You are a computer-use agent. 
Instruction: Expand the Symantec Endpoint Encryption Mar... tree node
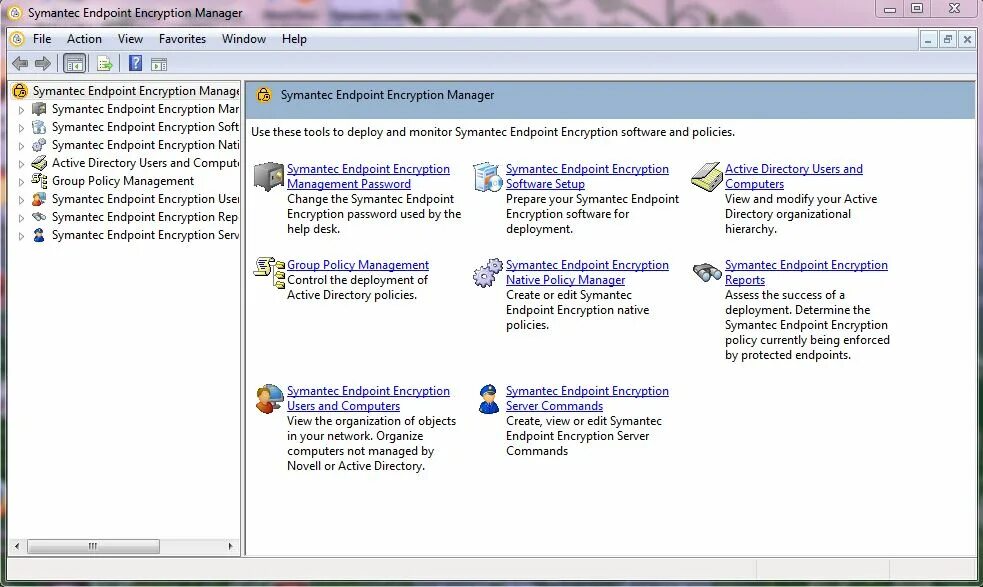coord(21,110)
